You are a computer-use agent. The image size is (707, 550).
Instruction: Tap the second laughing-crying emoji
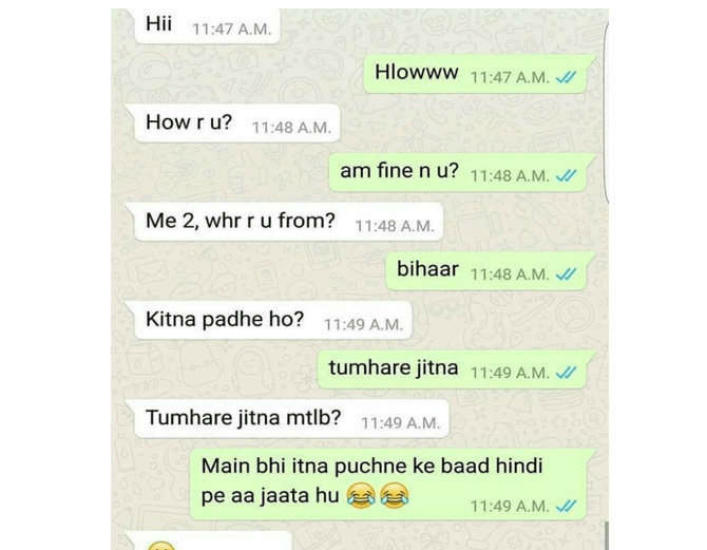click(394, 495)
